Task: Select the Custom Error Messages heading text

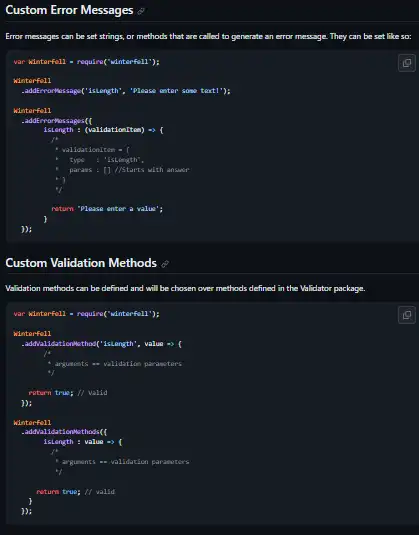Action: pyautogui.click(x=69, y=10)
